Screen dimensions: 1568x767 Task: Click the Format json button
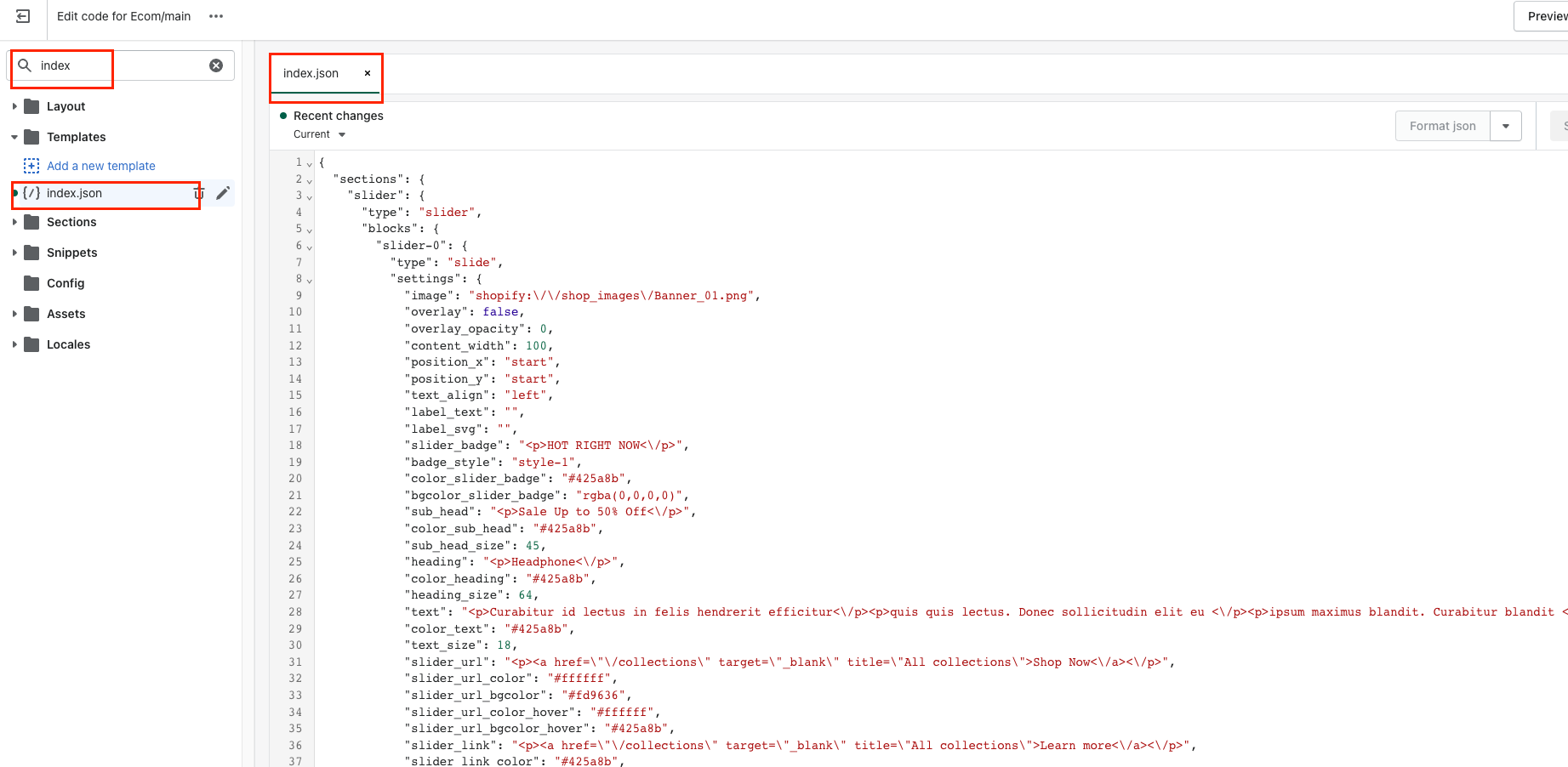(x=1442, y=126)
